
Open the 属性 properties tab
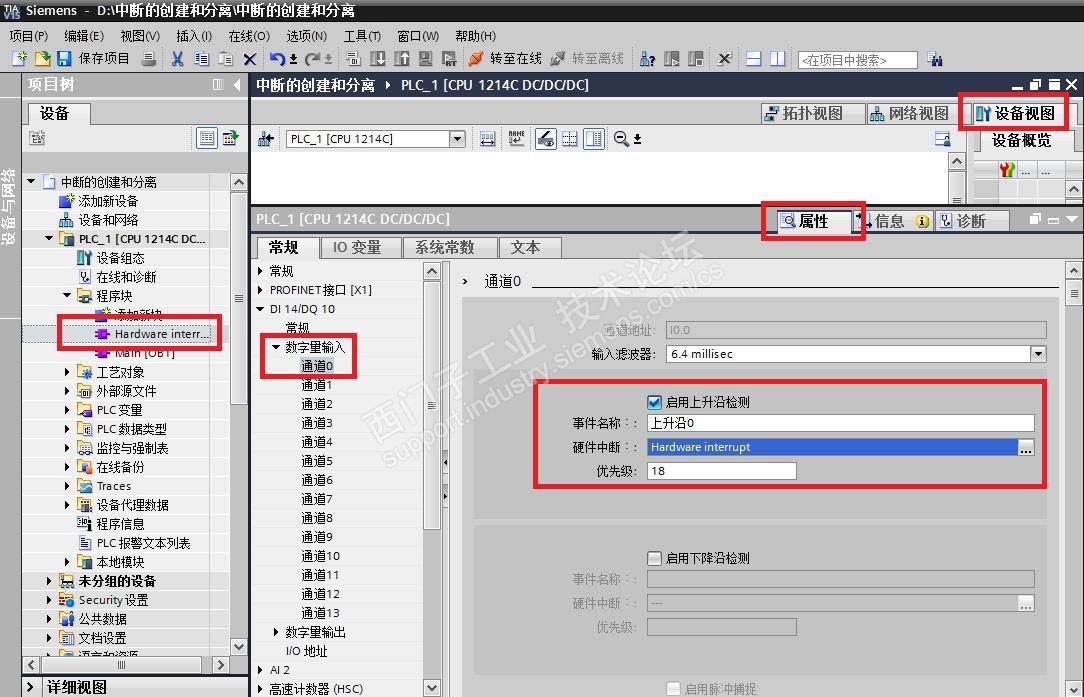[813, 221]
